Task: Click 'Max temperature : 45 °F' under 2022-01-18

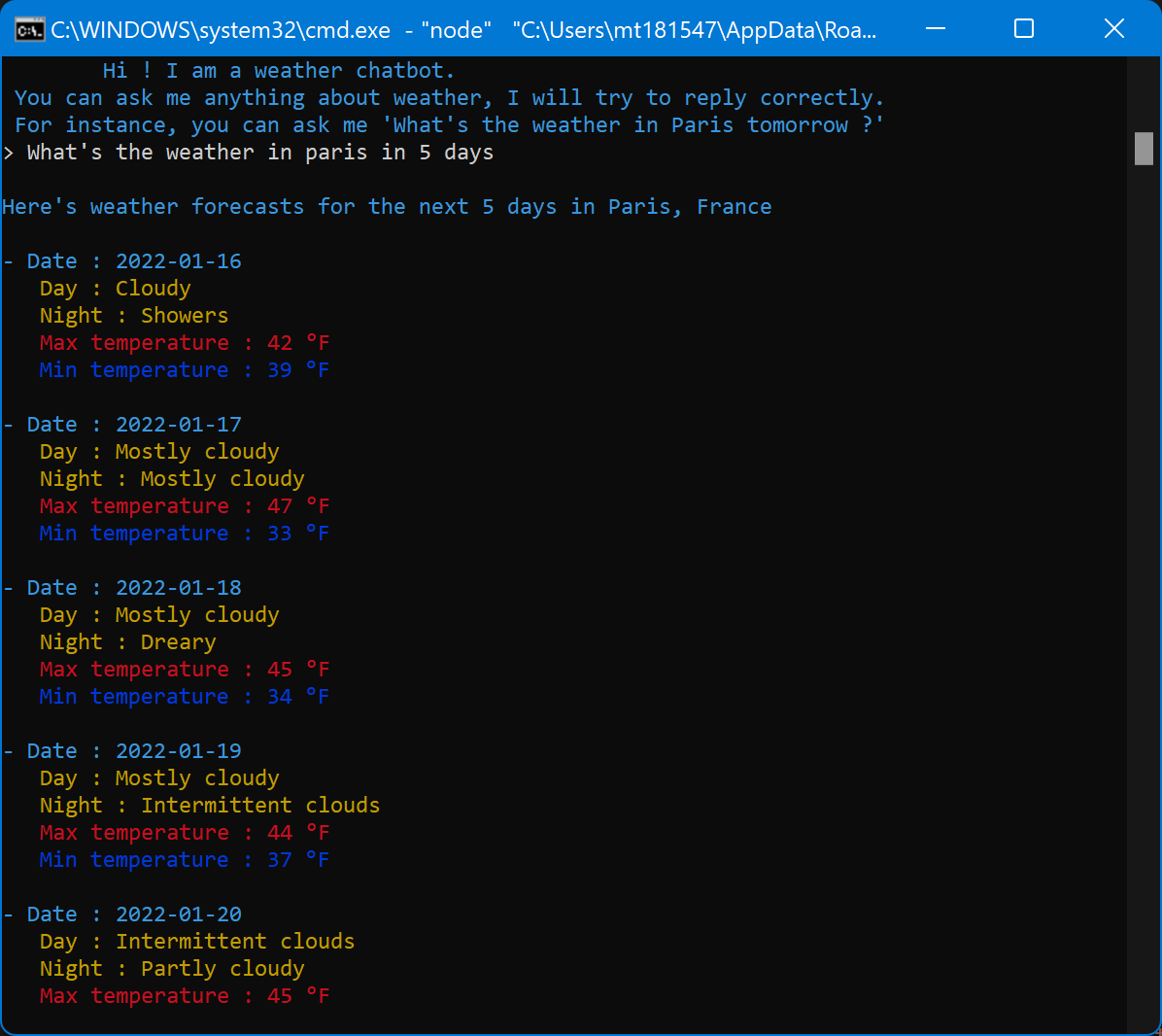Action: (x=184, y=670)
